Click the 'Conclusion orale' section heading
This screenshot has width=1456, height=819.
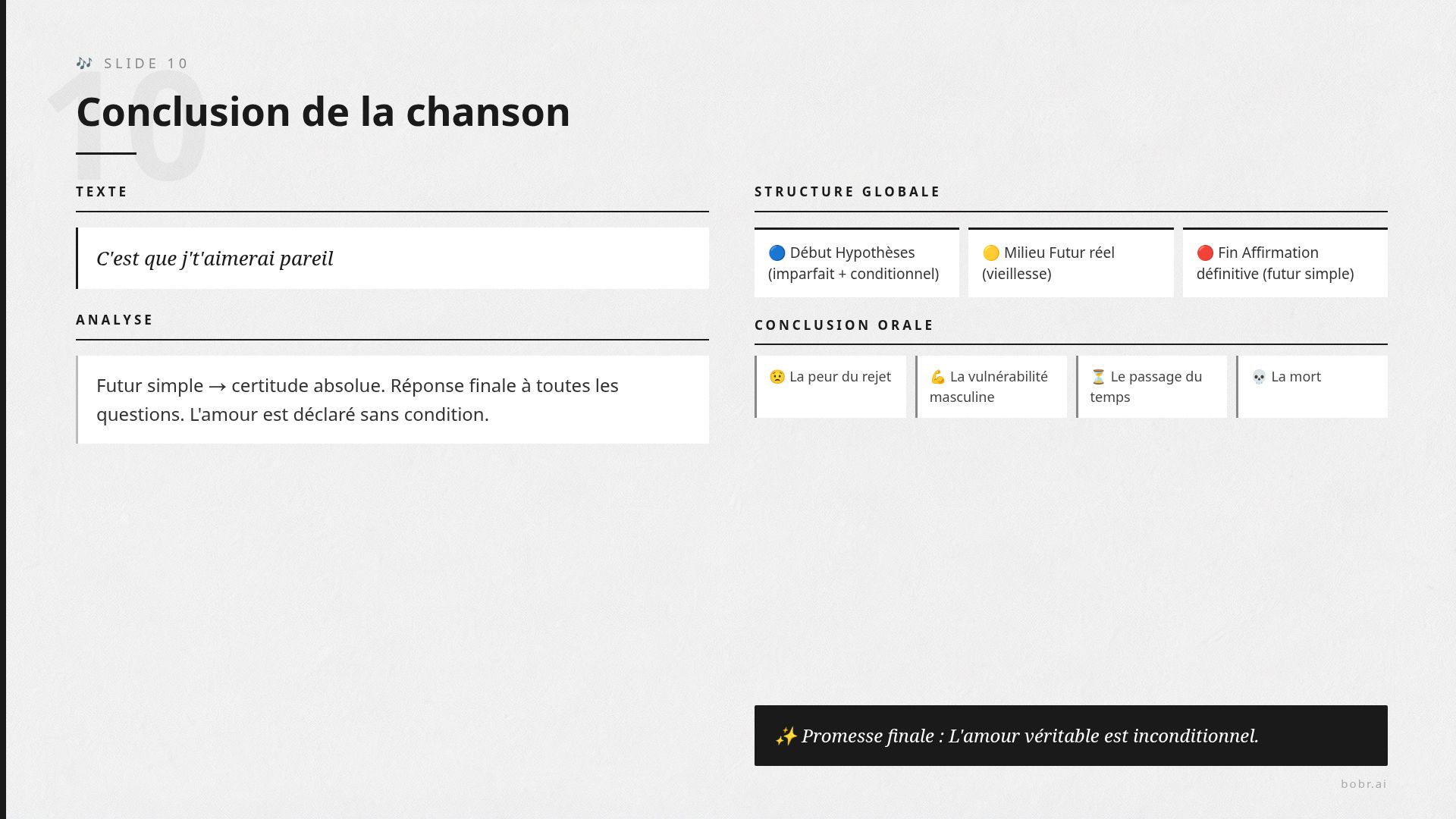point(844,325)
